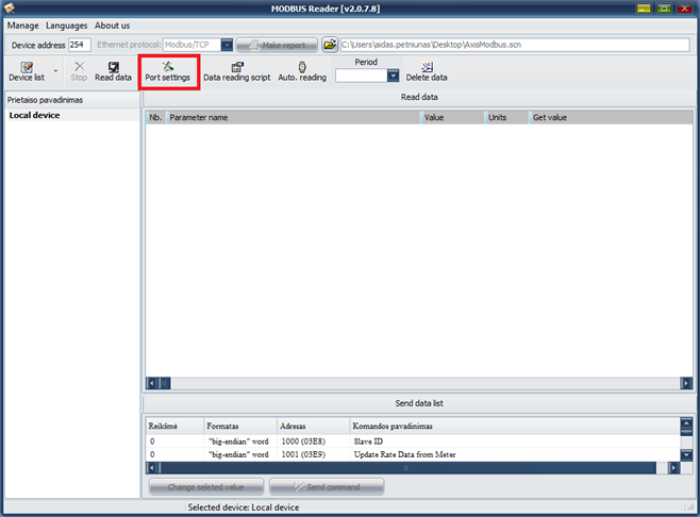Screen dimensions: 700x517
Task: Select Local device in the device list
Action: [x=35, y=116]
